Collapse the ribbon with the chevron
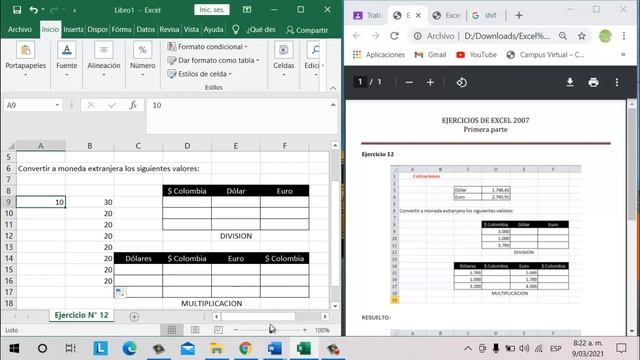The image size is (640, 360). (333, 88)
